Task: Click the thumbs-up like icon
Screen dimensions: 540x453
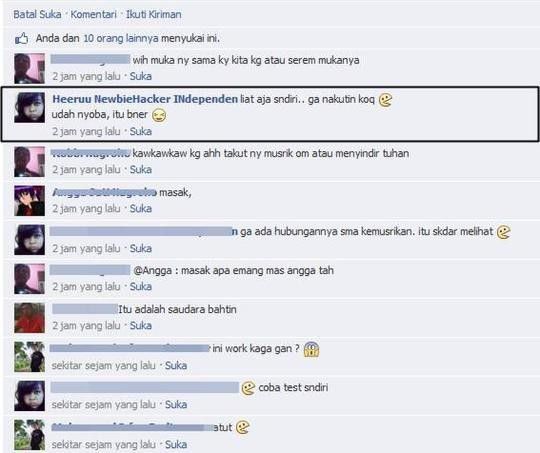Action: 21,39
